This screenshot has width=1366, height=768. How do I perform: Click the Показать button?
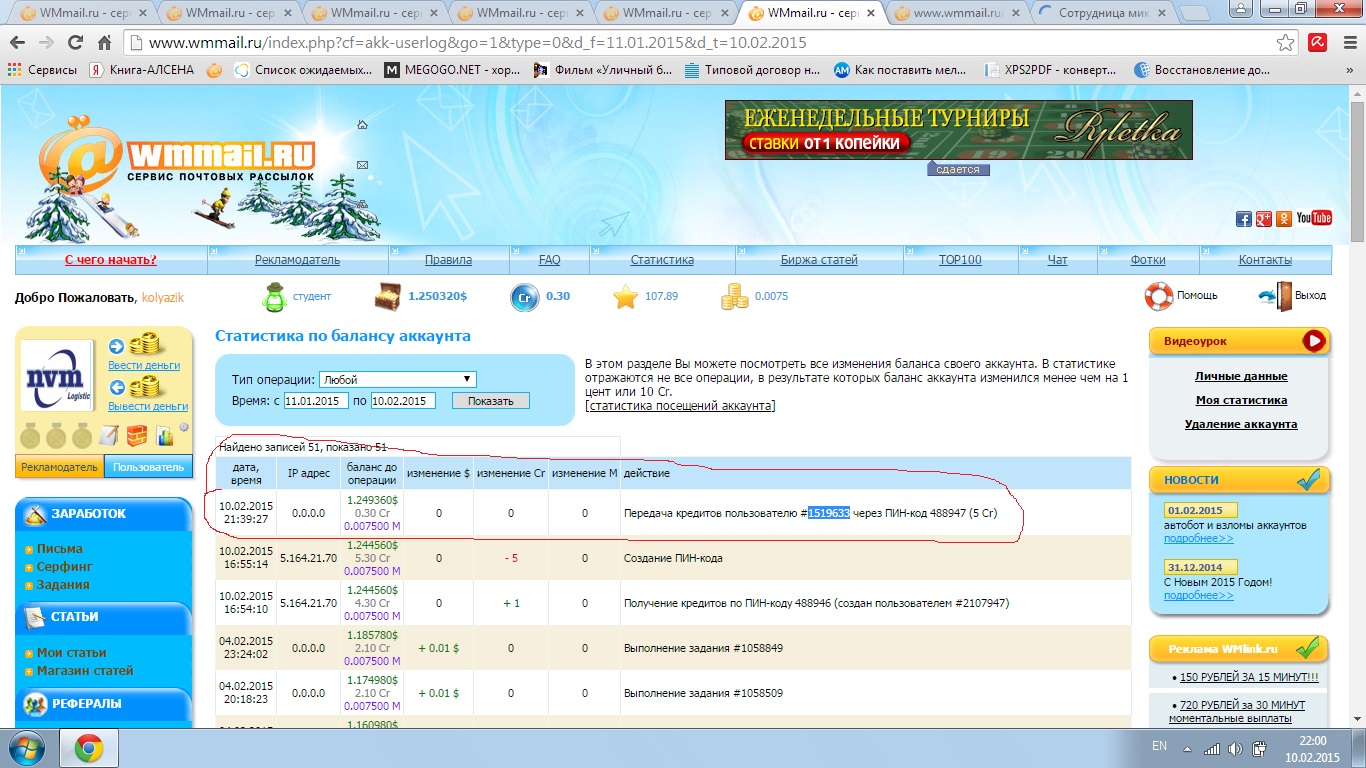(x=490, y=401)
